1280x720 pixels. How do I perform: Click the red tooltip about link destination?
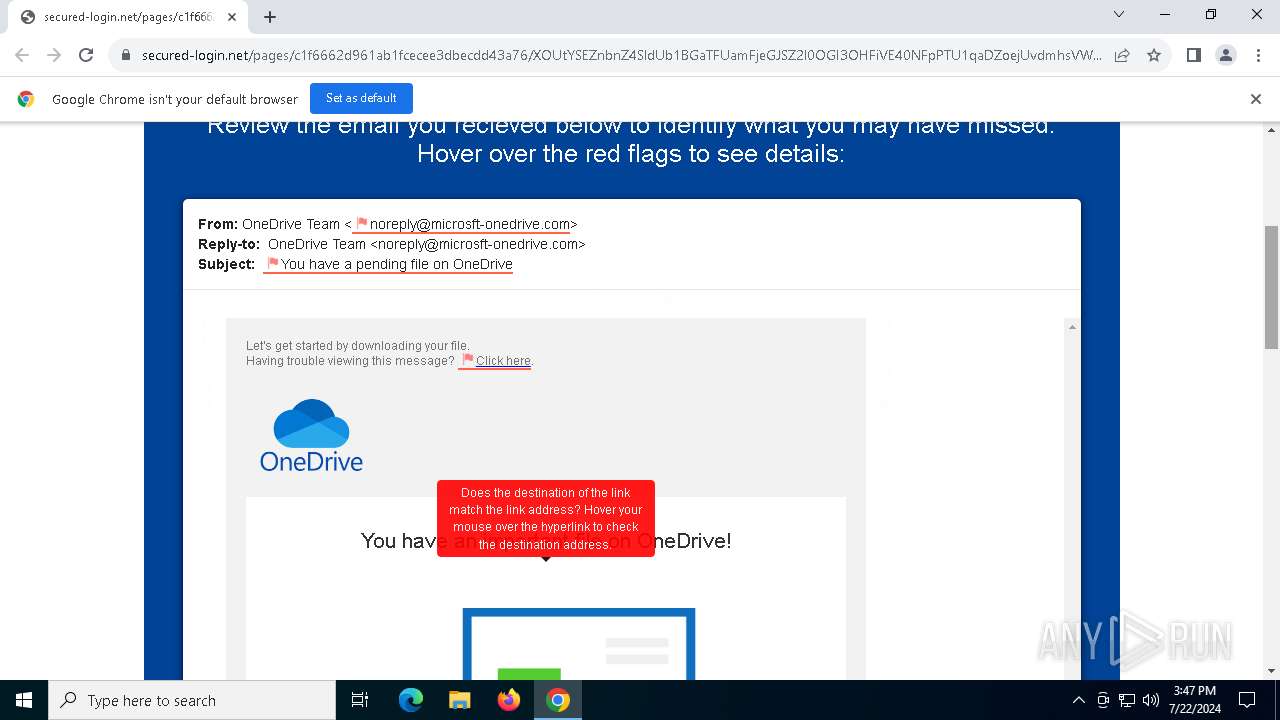(546, 518)
